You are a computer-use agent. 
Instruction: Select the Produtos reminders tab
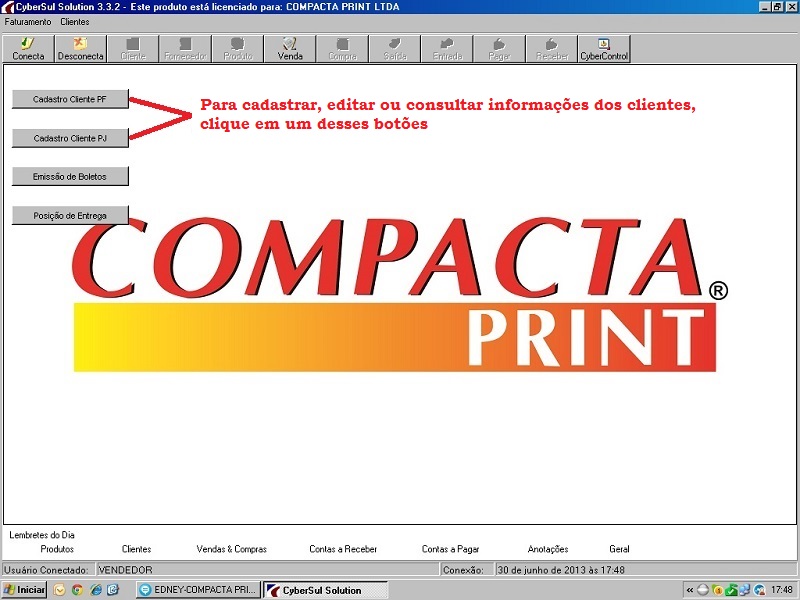(57, 549)
